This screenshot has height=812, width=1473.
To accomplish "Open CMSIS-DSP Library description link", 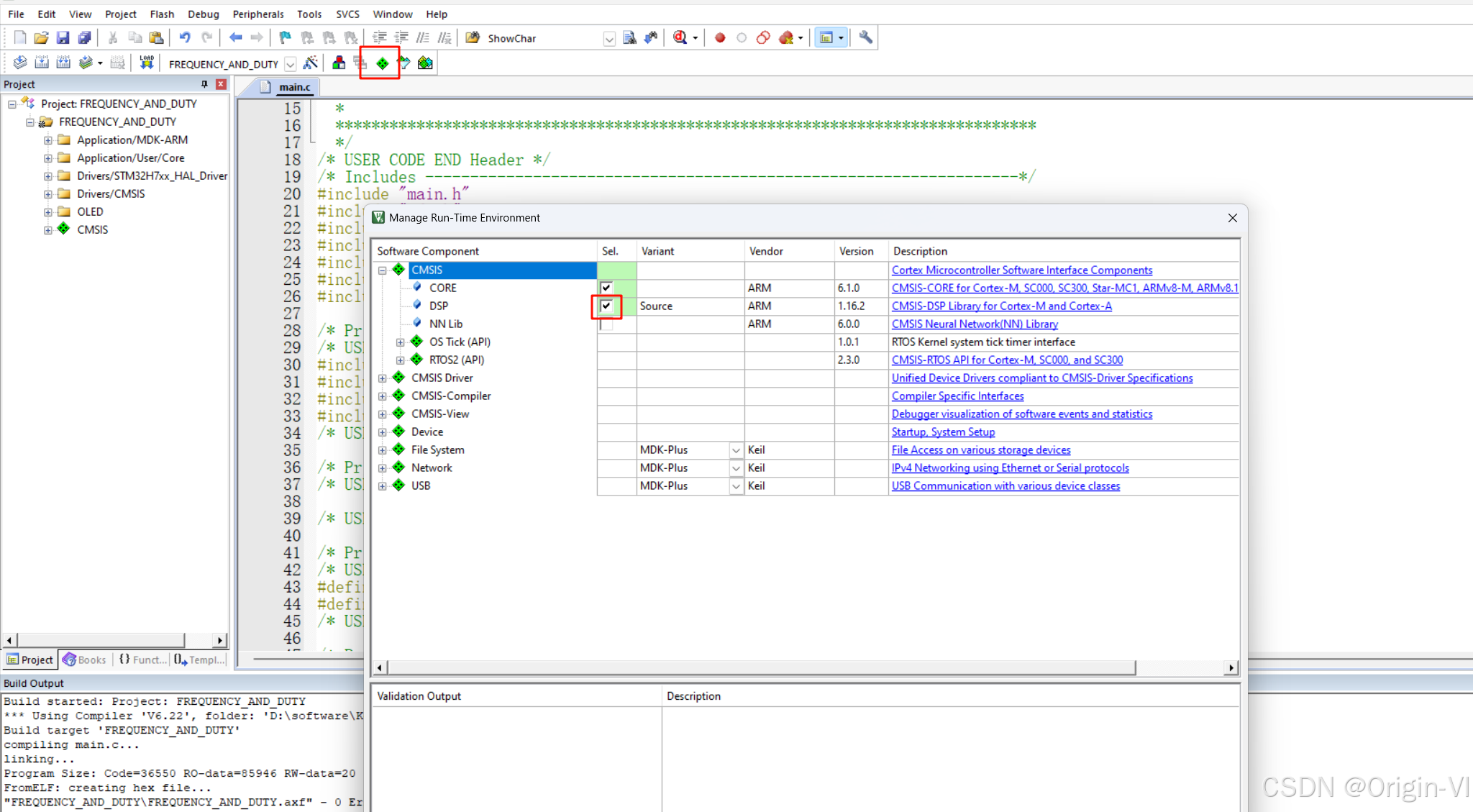I will pos(1001,306).
